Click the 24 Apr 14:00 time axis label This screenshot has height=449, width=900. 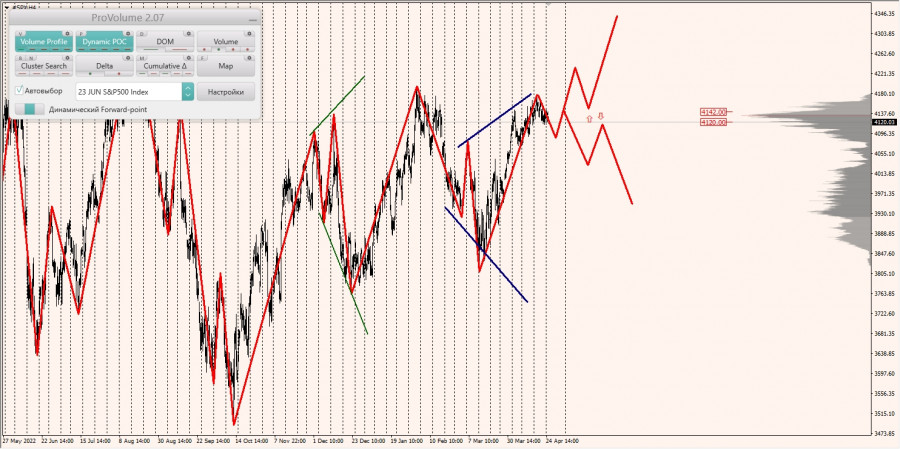click(x=560, y=440)
